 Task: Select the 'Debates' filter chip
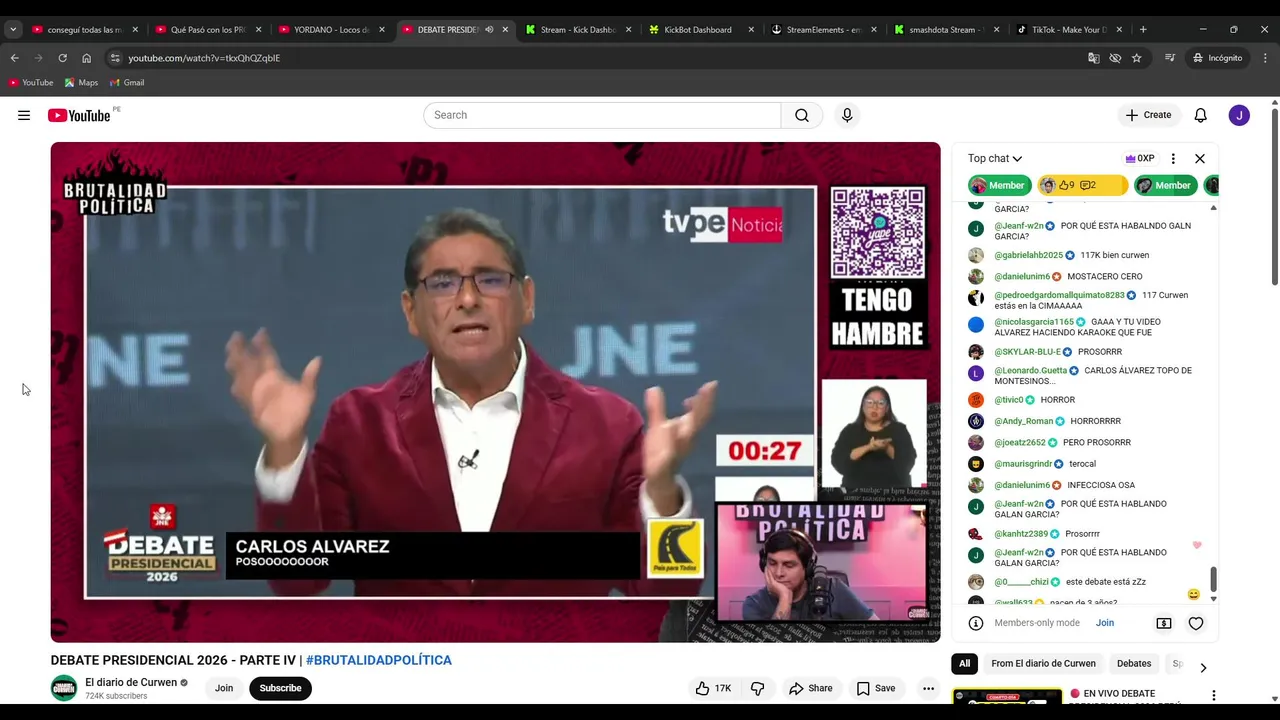(x=1134, y=663)
